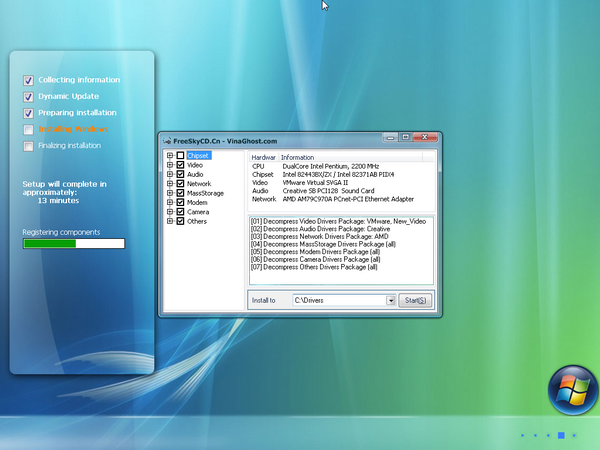600x450 pixels.
Task: Uncheck the Modem checkbox
Action: click(x=180, y=202)
